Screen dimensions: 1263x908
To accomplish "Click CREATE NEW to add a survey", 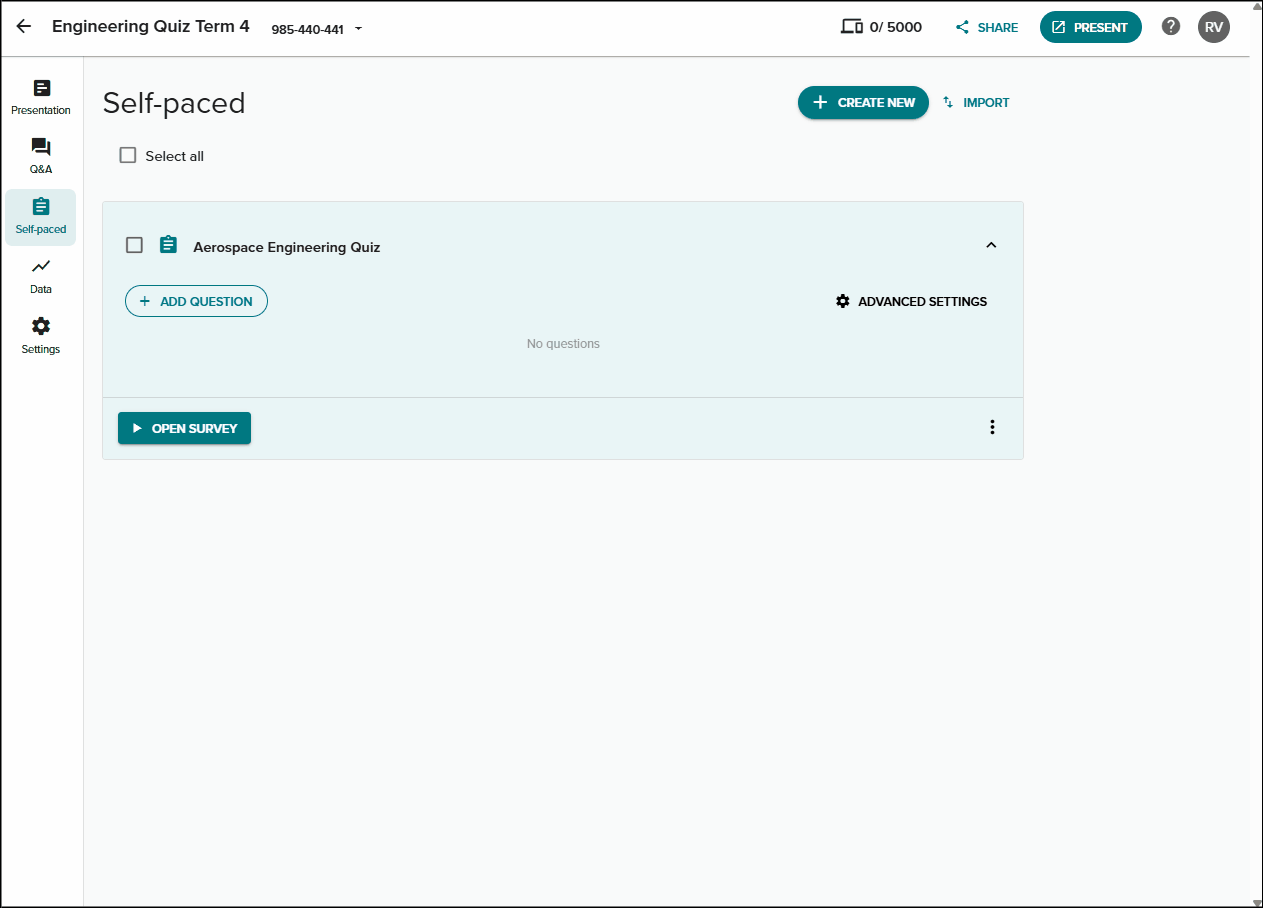I will click(863, 102).
